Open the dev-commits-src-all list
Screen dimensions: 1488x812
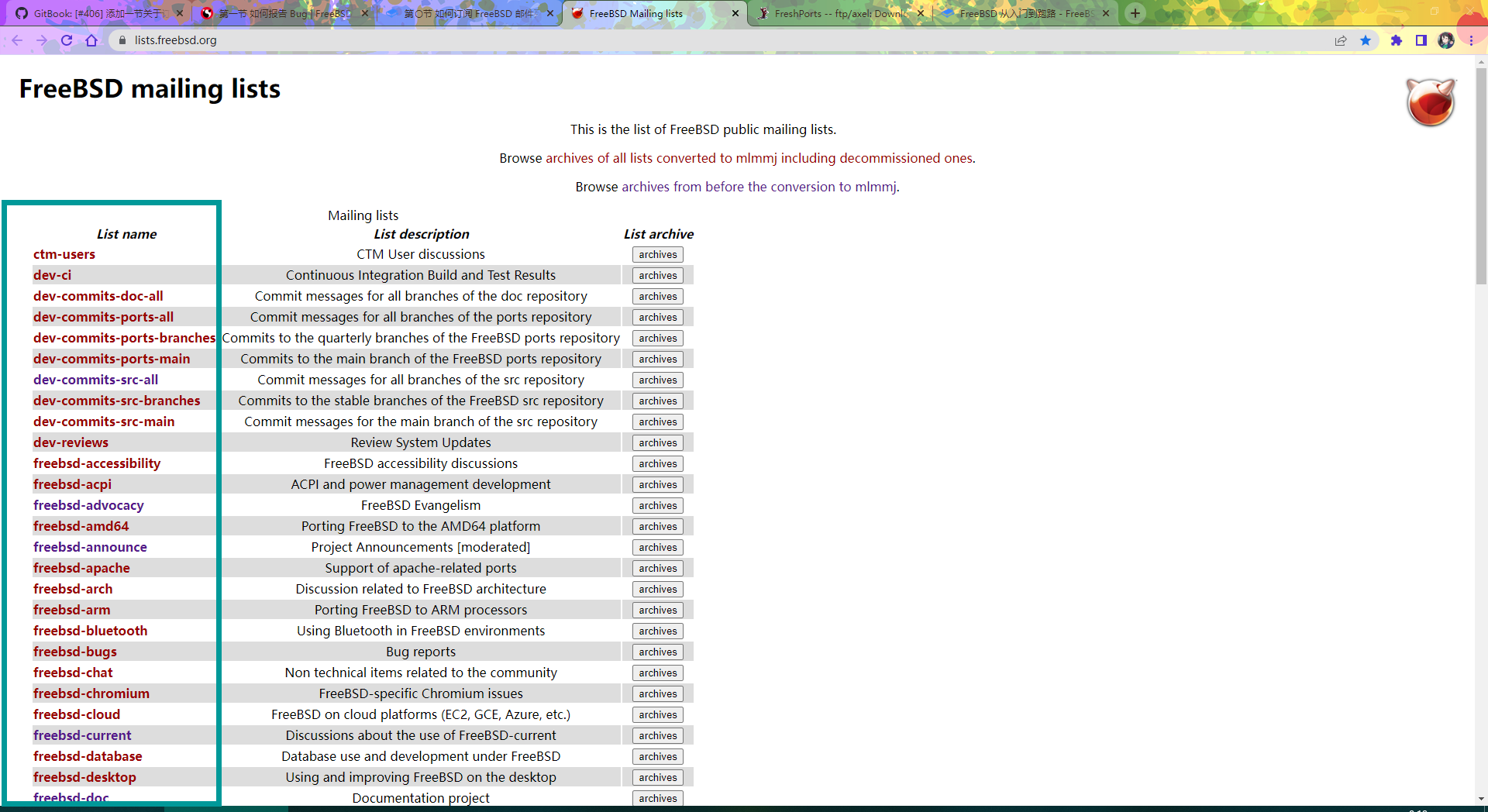pyautogui.click(x=95, y=380)
